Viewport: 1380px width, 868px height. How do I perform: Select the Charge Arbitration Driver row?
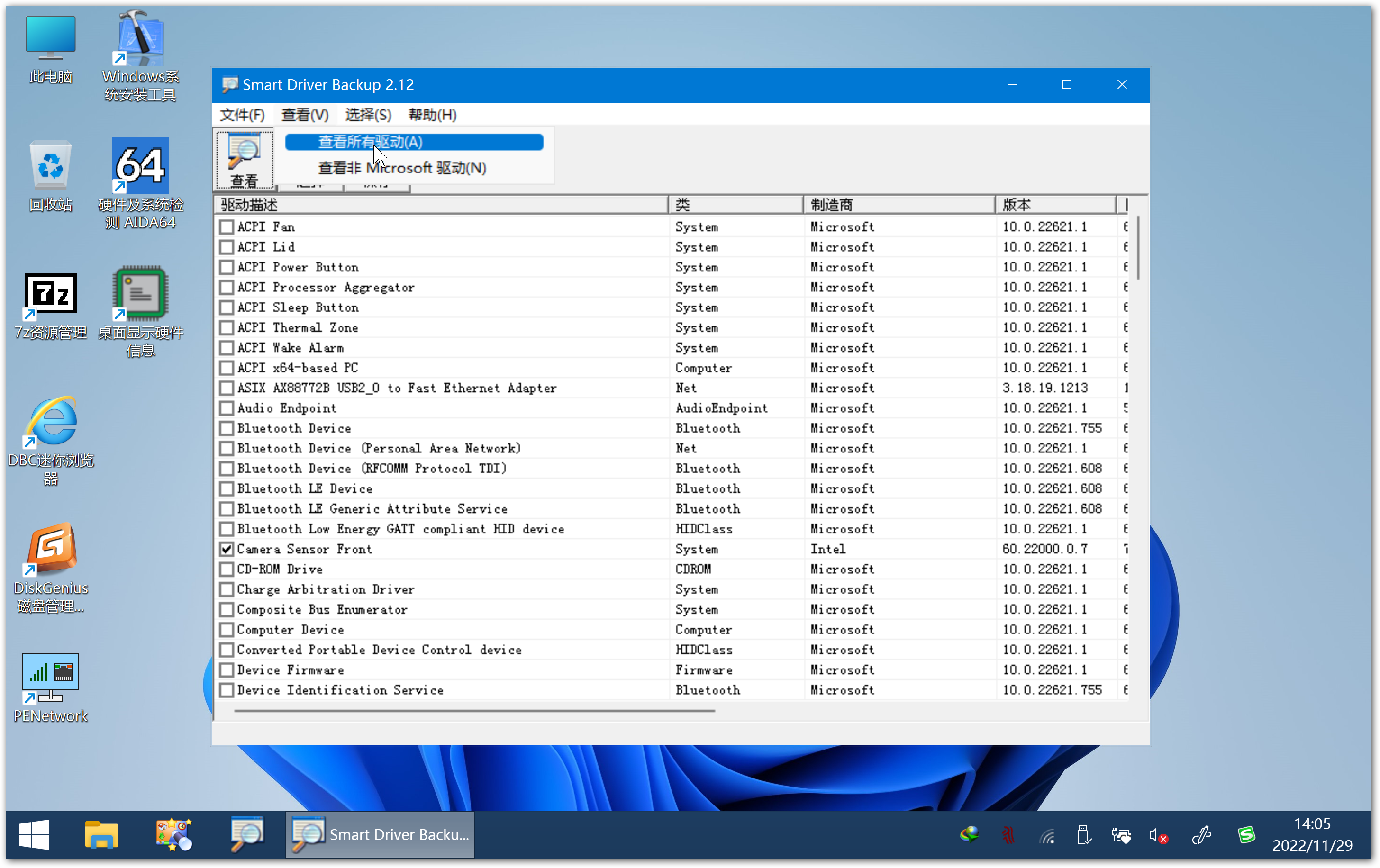coord(671,589)
